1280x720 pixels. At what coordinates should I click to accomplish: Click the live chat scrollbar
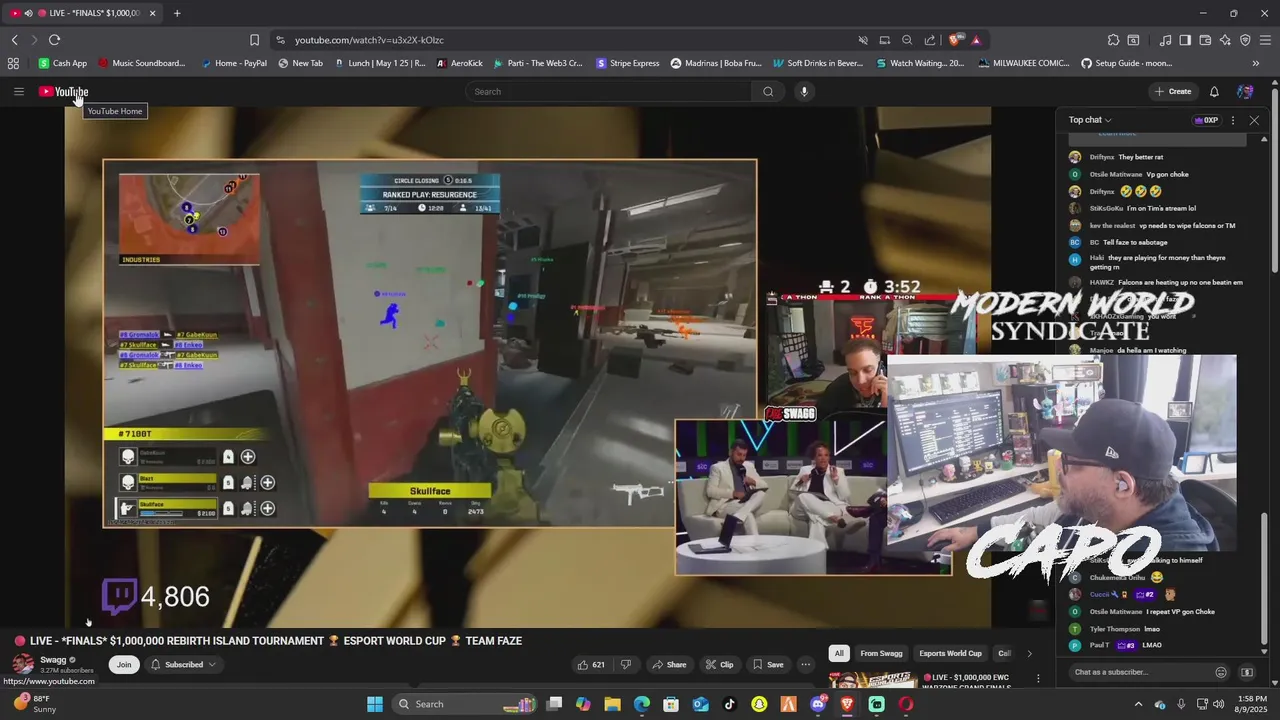pos(1264,580)
